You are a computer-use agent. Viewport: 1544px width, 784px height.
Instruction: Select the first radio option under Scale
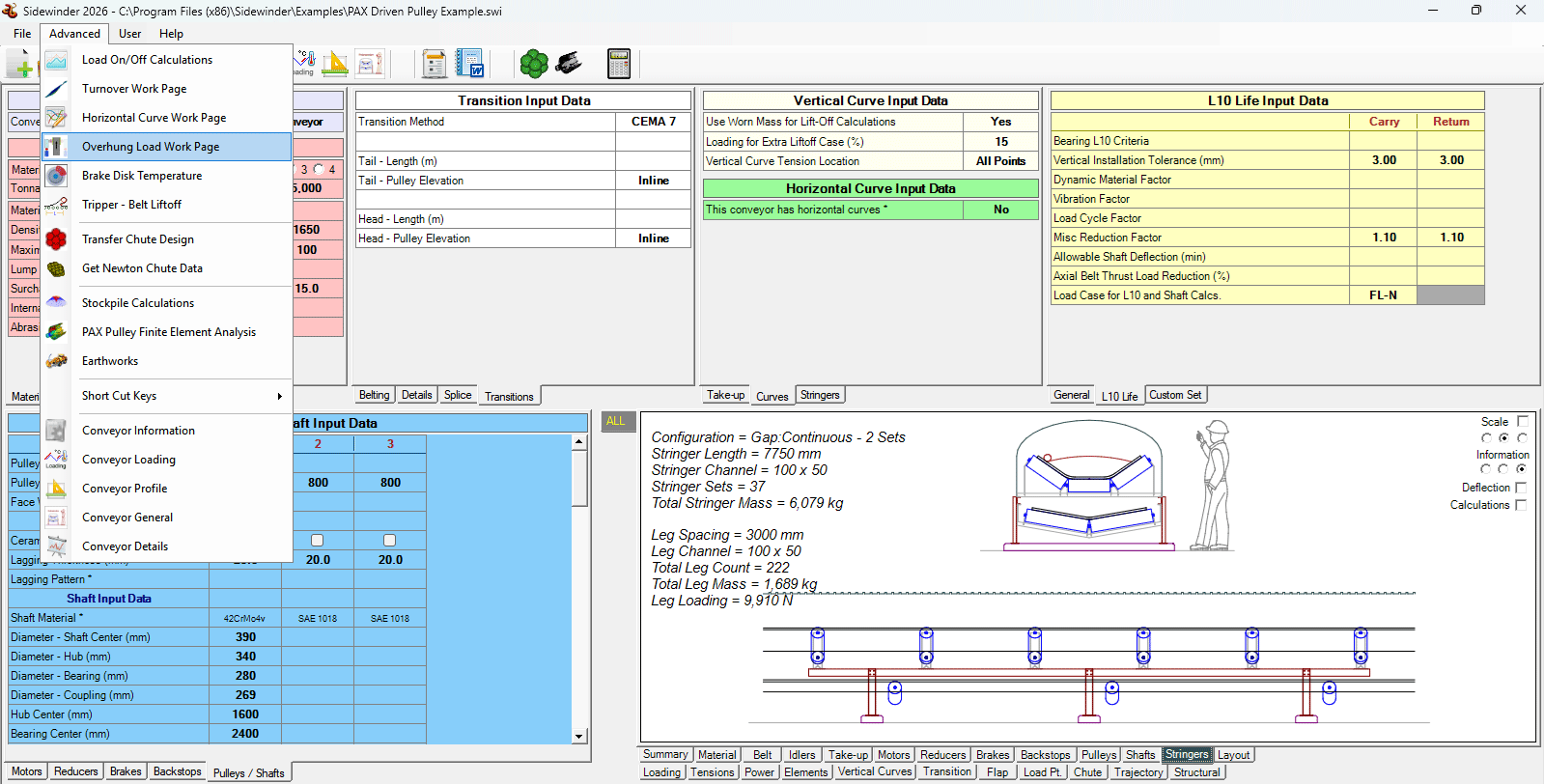click(x=1486, y=438)
